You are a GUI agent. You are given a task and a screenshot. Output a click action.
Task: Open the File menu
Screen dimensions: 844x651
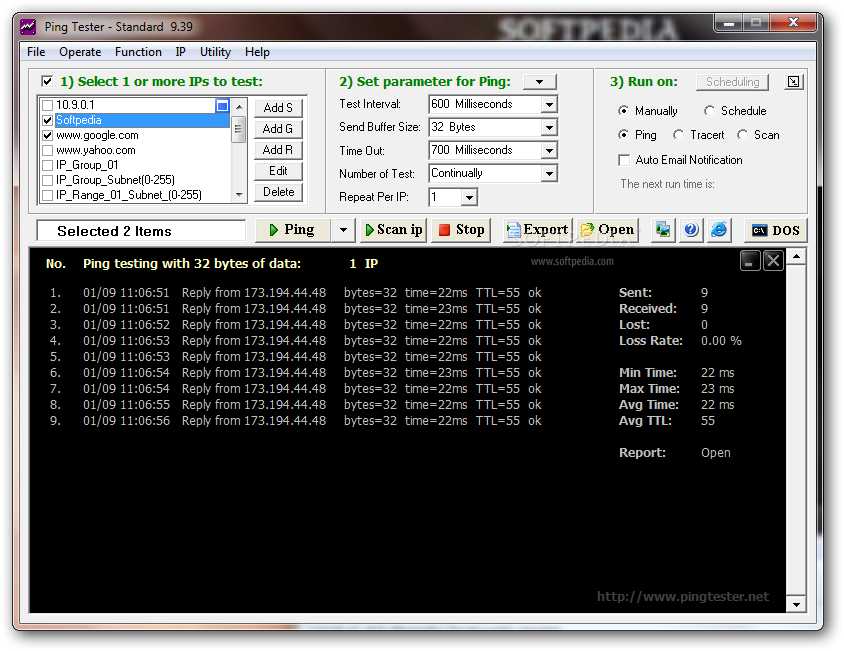tap(36, 52)
